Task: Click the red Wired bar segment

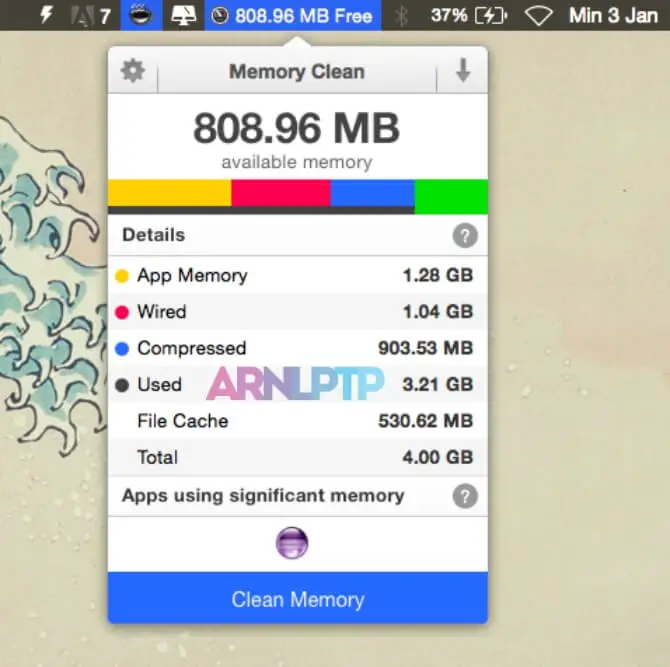Action: point(280,192)
